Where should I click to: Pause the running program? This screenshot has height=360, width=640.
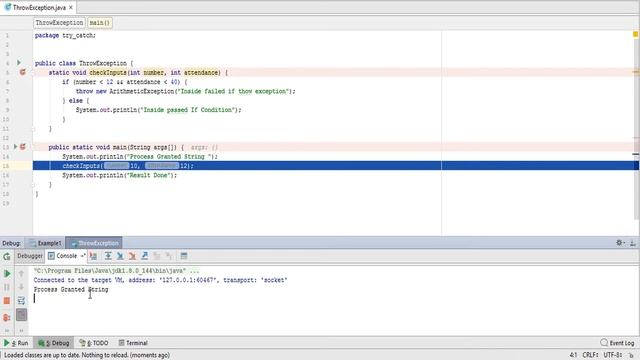coord(7,287)
